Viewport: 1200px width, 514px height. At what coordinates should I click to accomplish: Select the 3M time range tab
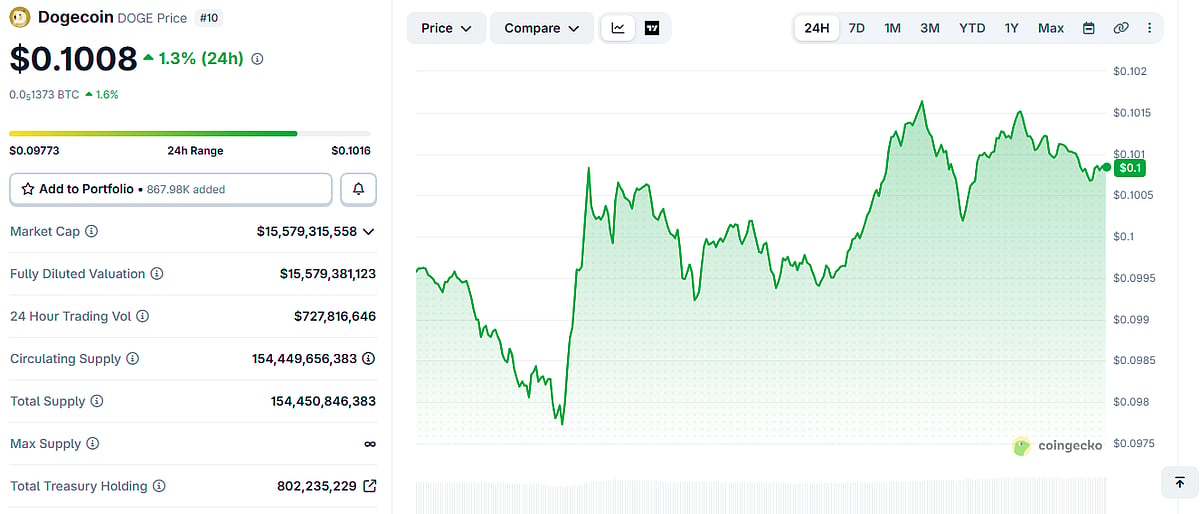[x=930, y=28]
